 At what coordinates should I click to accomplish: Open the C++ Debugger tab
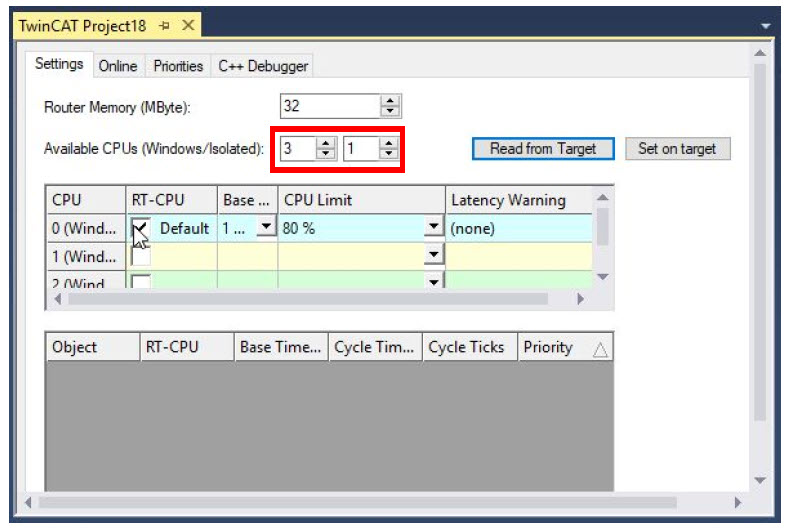point(263,66)
